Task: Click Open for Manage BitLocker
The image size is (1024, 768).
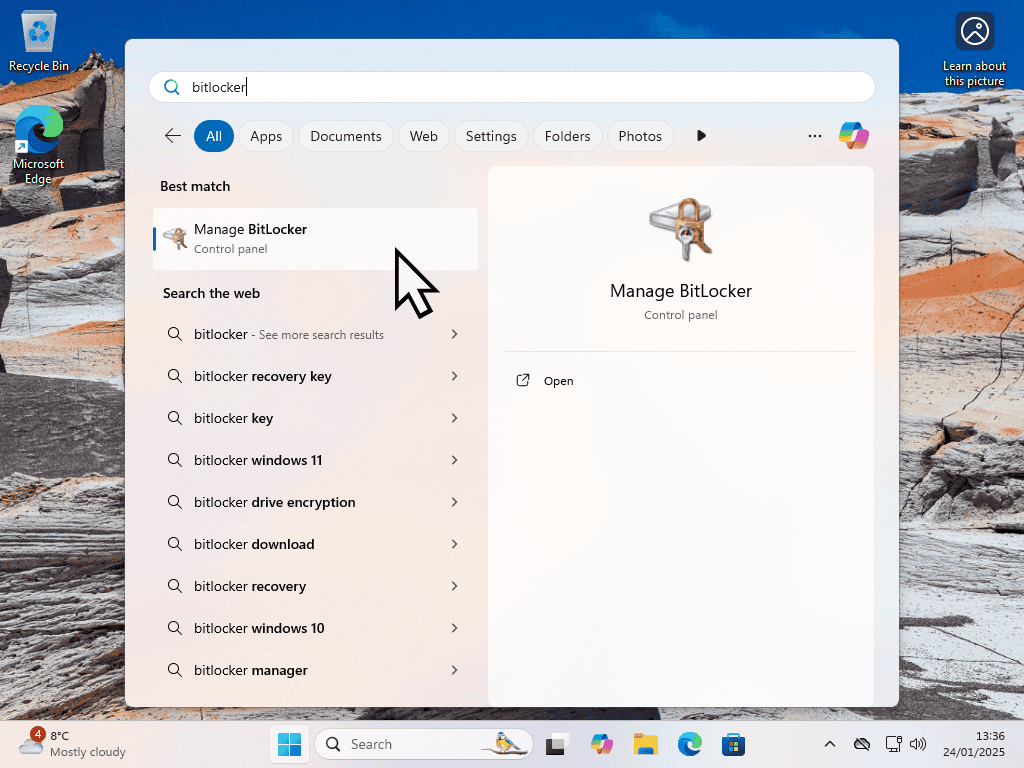Action: click(x=558, y=381)
